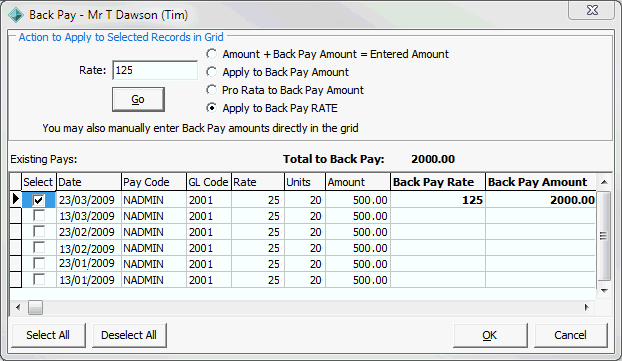
Task: Click the vertical scrollbar thumb
Action: point(604,236)
